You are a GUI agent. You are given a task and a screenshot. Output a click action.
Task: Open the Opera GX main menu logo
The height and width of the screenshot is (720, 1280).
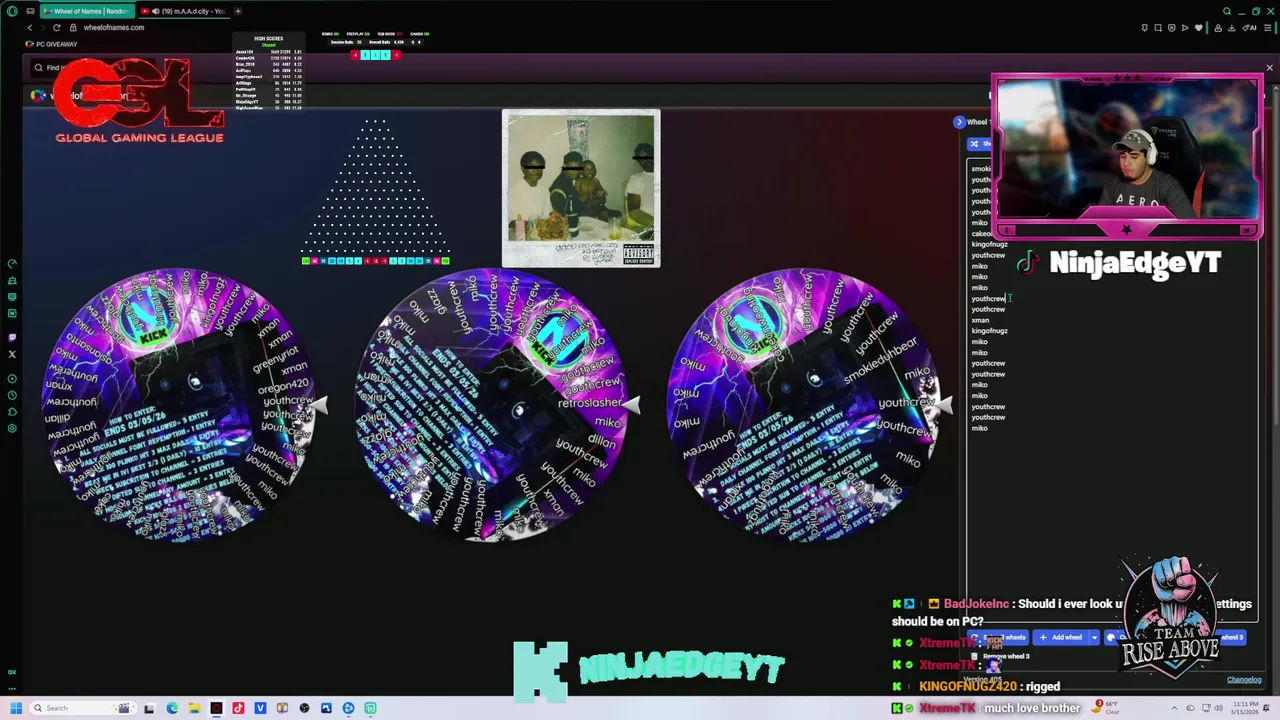tap(12, 11)
